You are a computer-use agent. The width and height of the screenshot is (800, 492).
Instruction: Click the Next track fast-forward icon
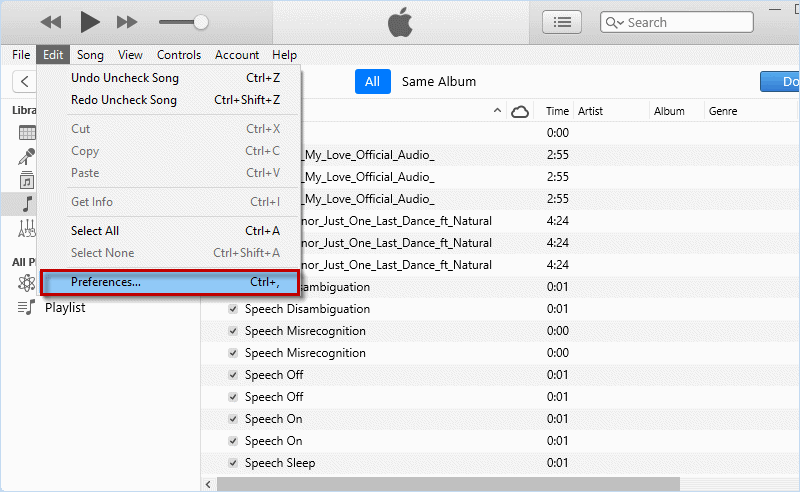(127, 21)
